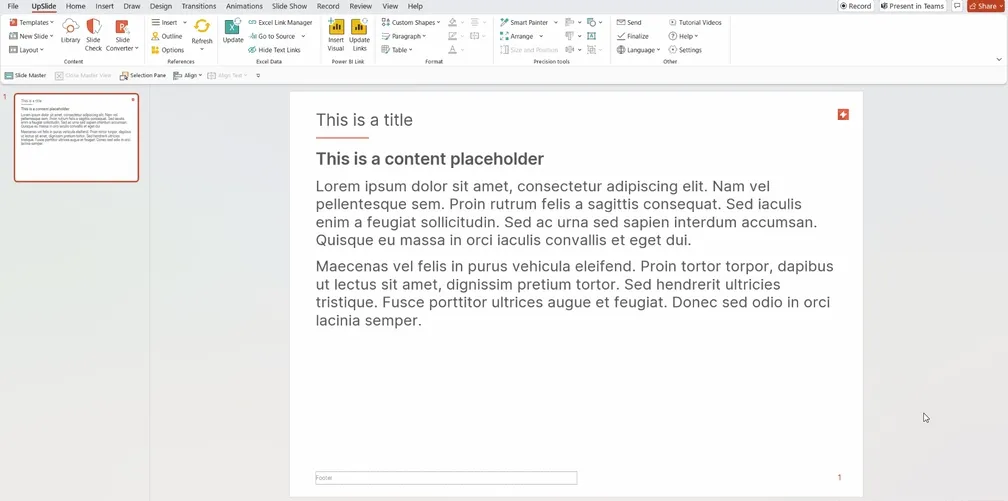Activate the Smart Painter tool
1008x501 pixels.
coord(524,23)
